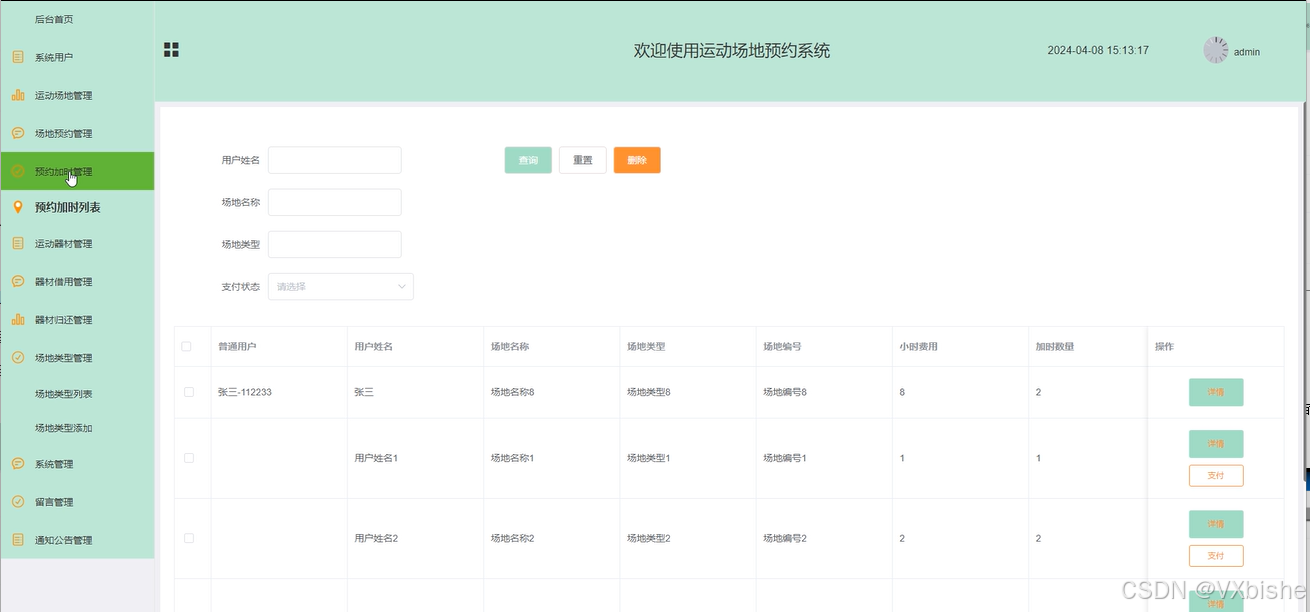Click the 小时费用 column header
This screenshot has height=612, width=1310.
pyautogui.click(x=918, y=347)
